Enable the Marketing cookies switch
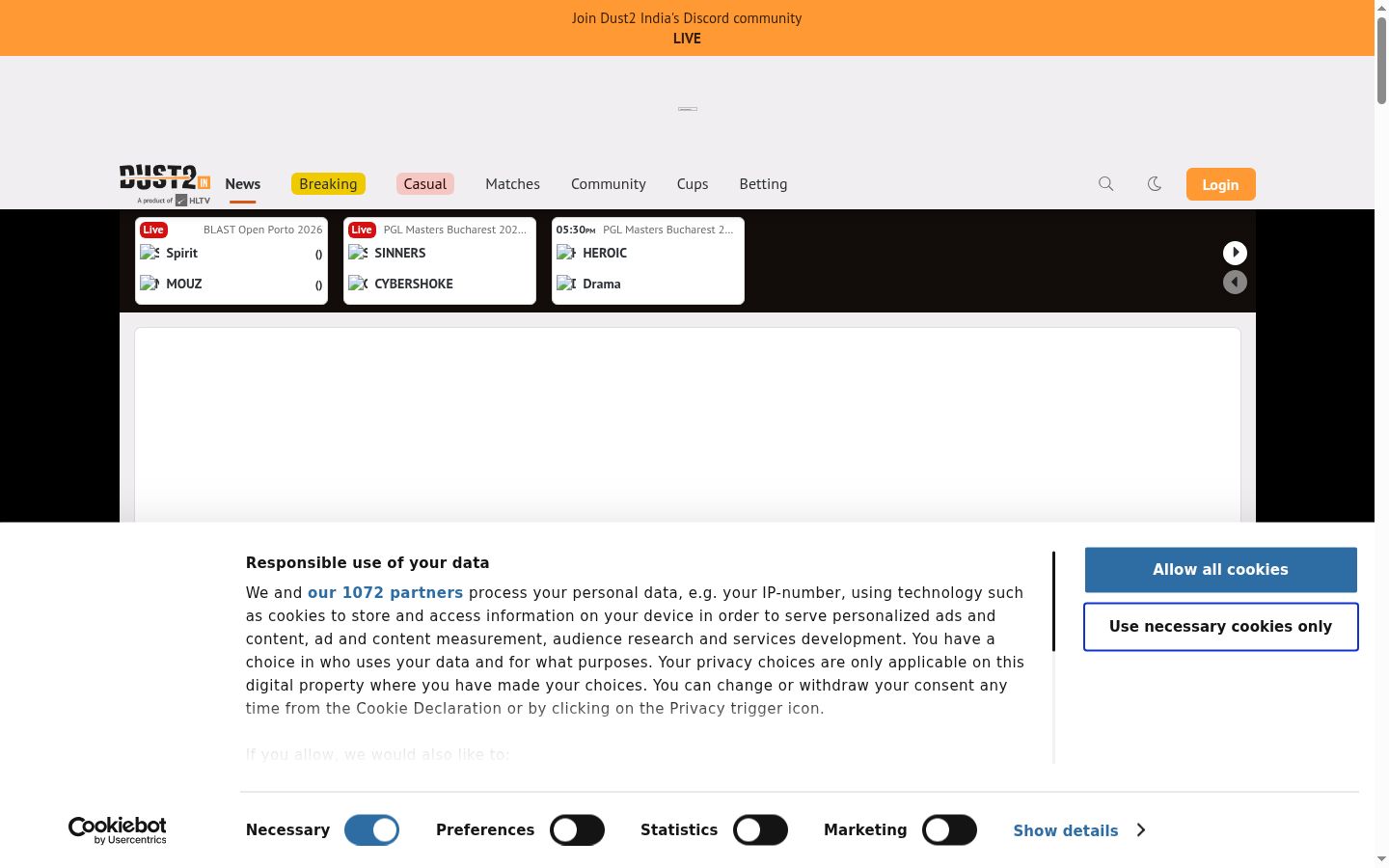The height and width of the screenshot is (868, 1389). (949, 830)
